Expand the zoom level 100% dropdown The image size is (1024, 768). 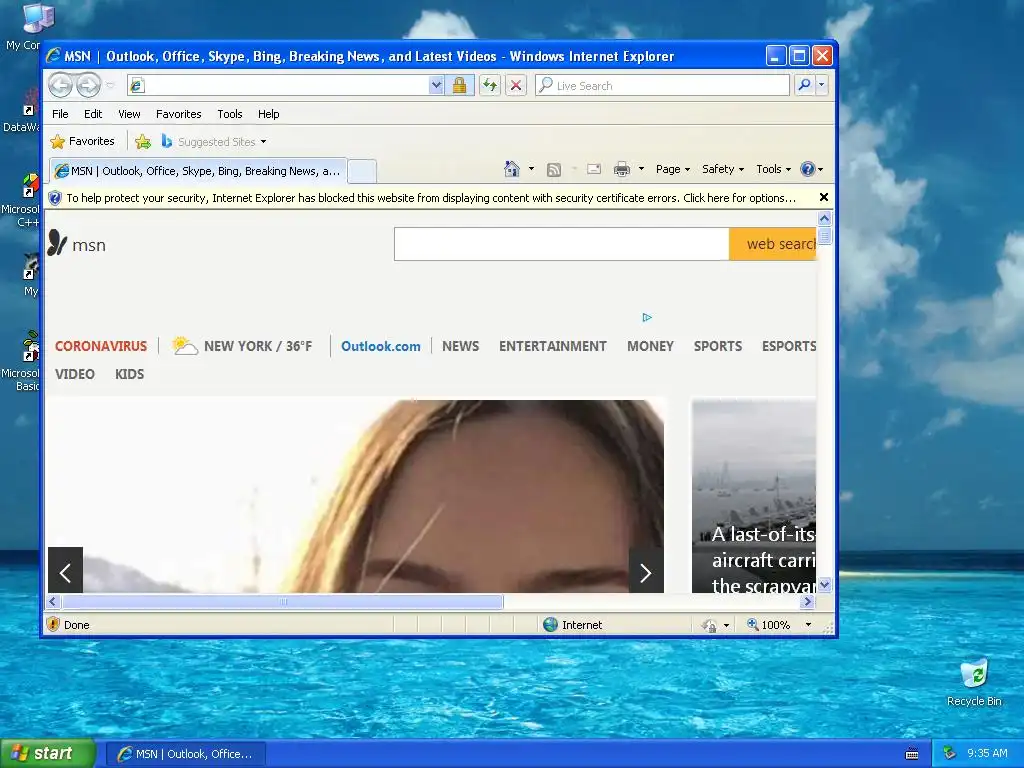tap(808, 625)
